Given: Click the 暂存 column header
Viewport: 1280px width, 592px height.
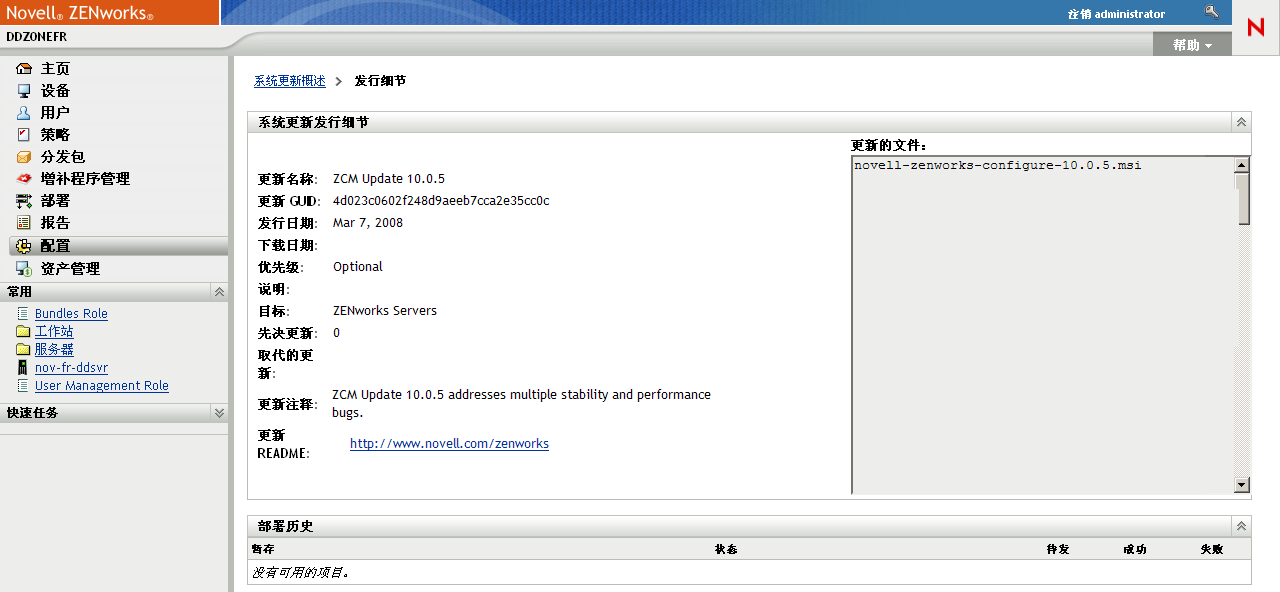Looking at the screenshot, I should [x=263, y=550].
